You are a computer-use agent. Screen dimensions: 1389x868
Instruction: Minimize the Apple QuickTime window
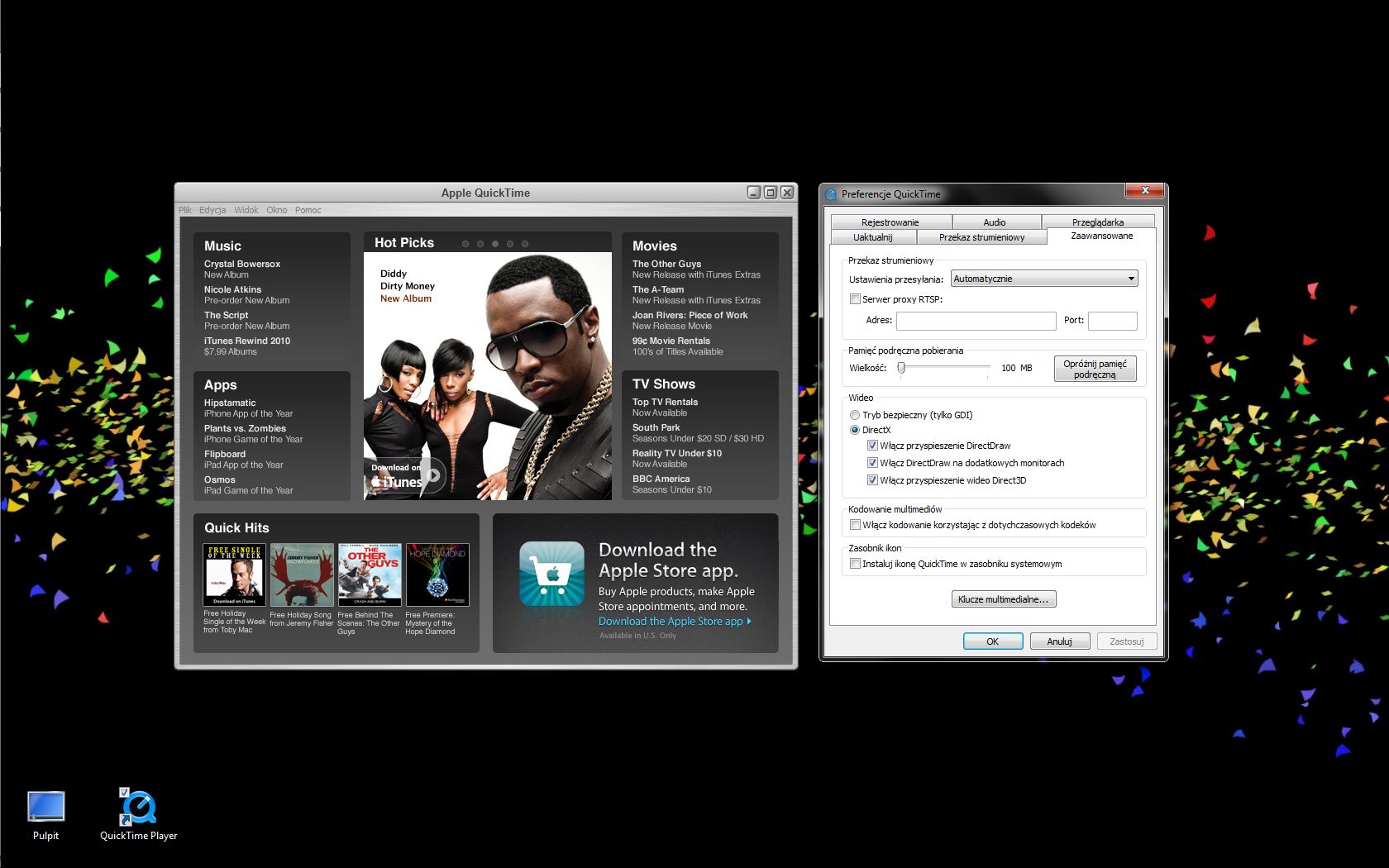click(753, 193)
